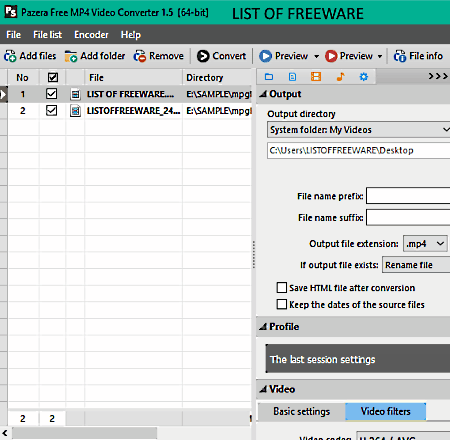The width and height of the screenshot is (450, 440).
Task: Switch to the Basic settings tab
Action: 301,411
